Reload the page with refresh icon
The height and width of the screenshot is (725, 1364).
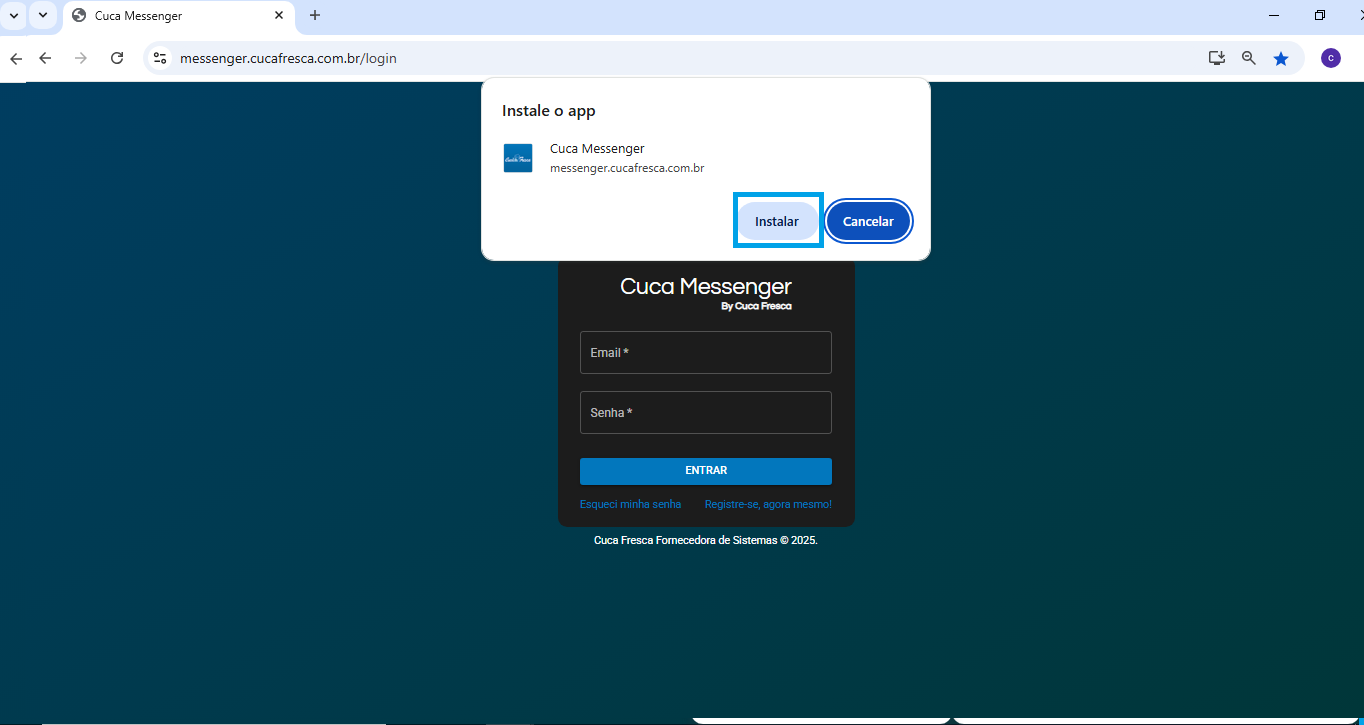[117, 58]
